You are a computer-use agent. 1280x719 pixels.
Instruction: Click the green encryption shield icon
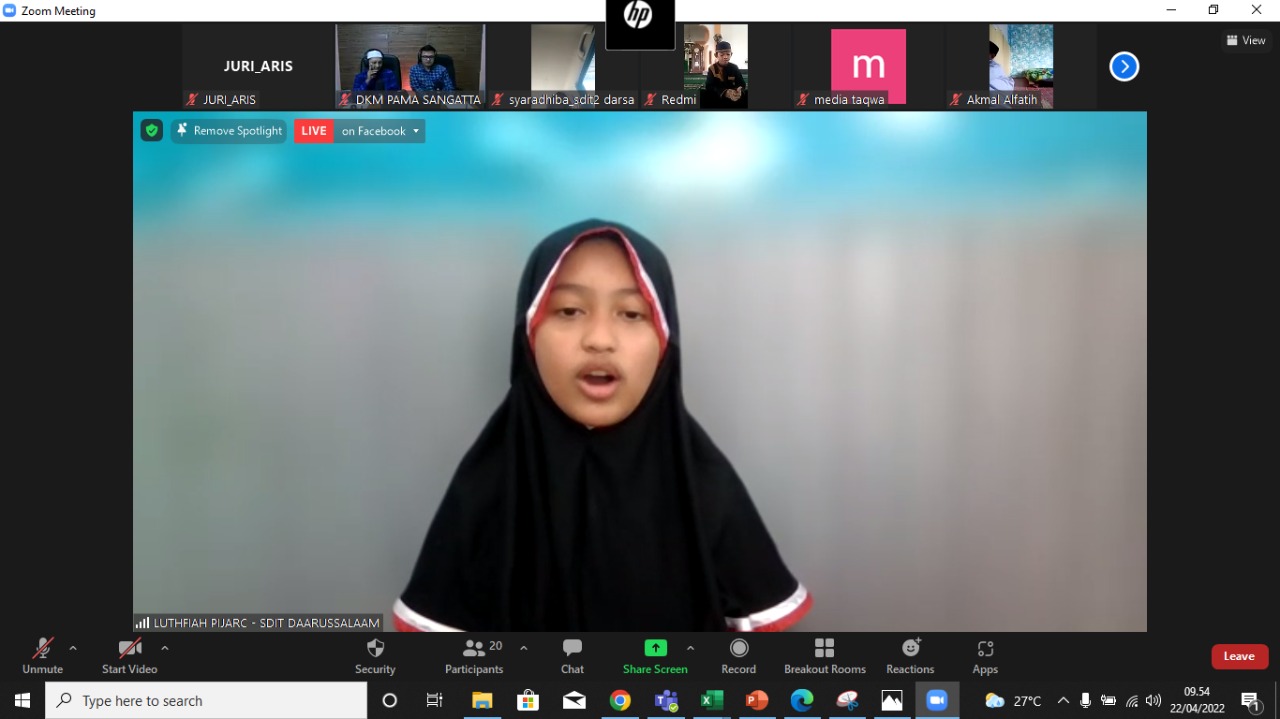151,131
